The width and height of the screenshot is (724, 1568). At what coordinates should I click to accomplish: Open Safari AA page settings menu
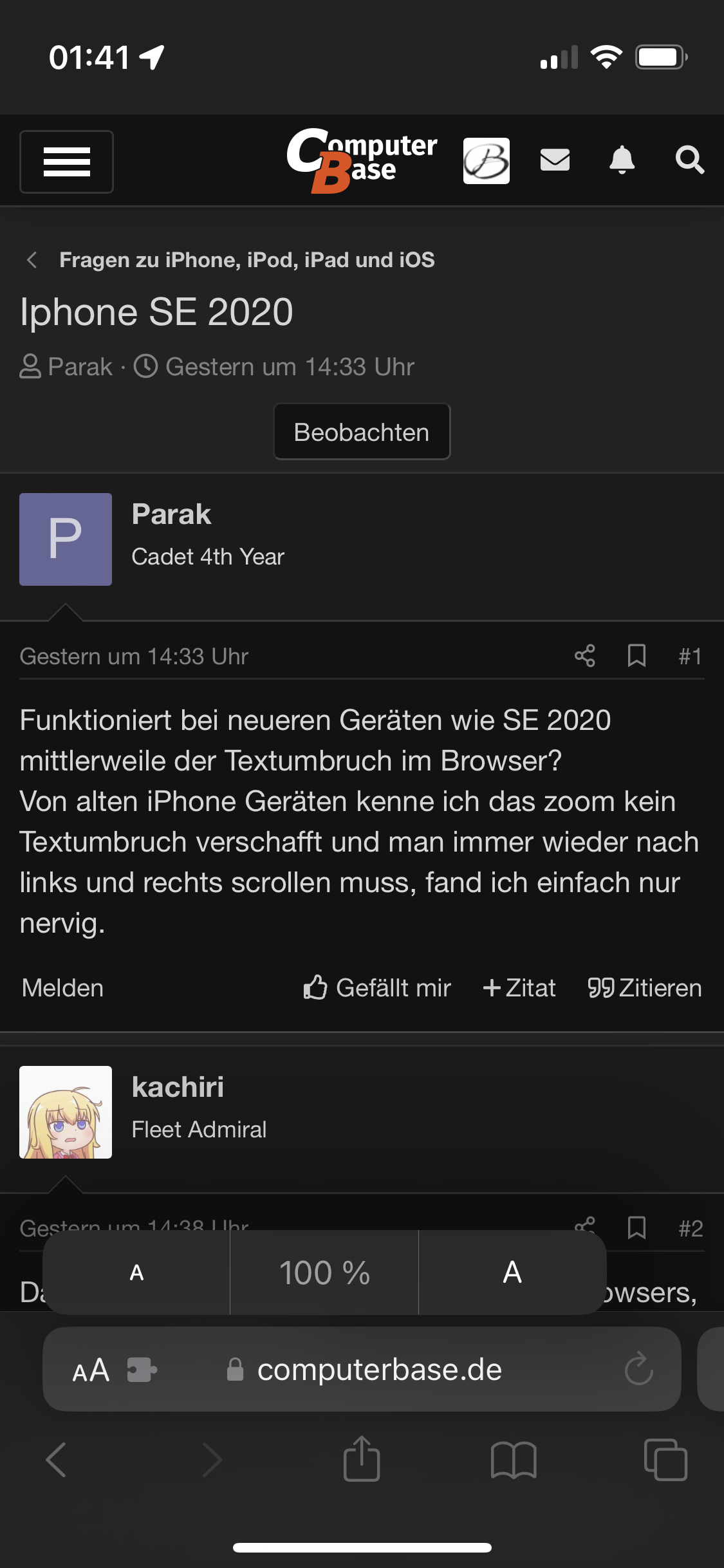(91, 1370)
